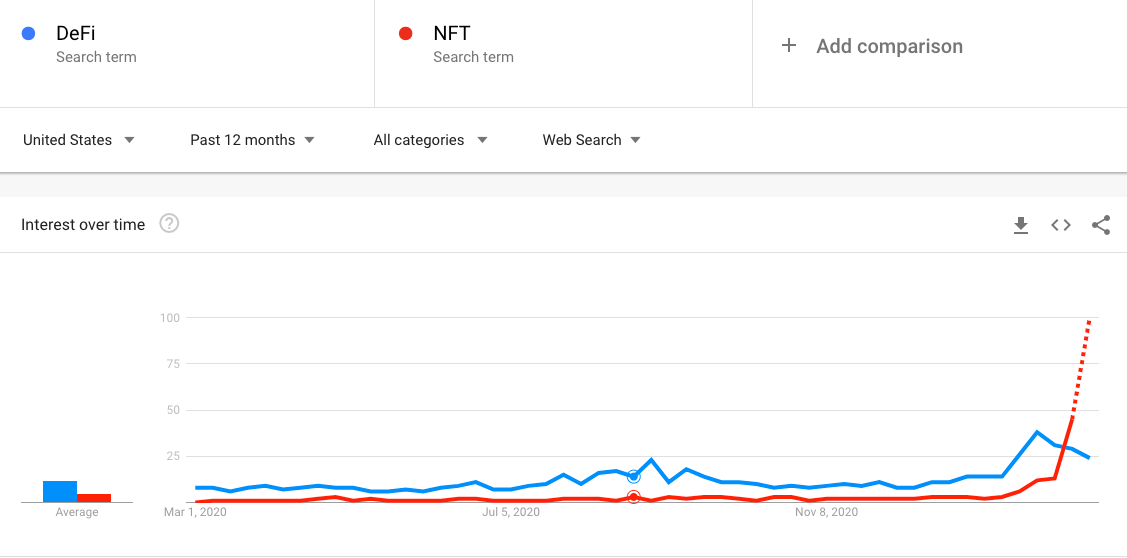This screenshot has width=1127, height=558.
Task: Click the peak of the dotted NFT line
Action: [1090, 321]
